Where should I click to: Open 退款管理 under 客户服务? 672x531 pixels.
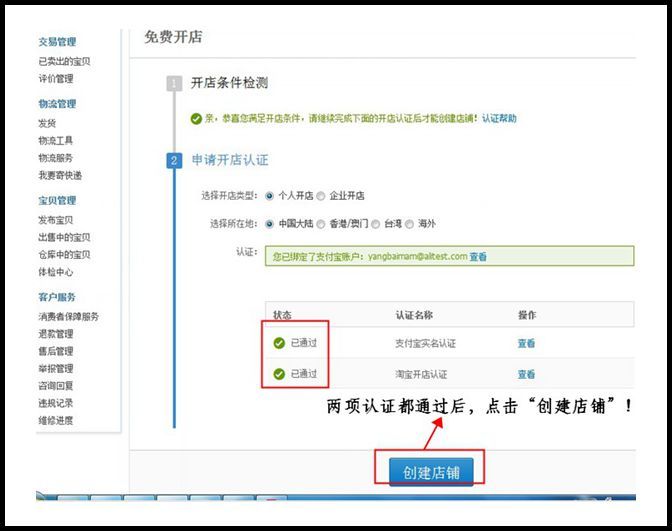[55, 334]
